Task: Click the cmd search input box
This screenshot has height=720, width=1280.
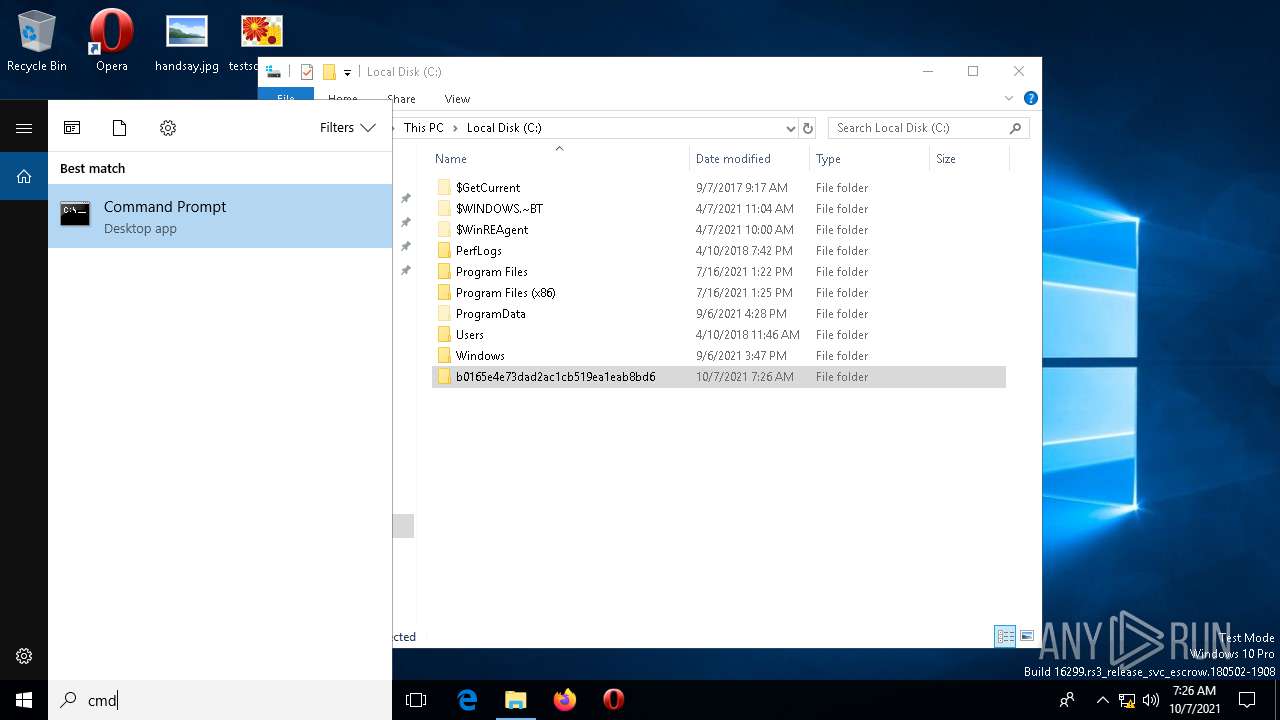Action: coord(220,700)
